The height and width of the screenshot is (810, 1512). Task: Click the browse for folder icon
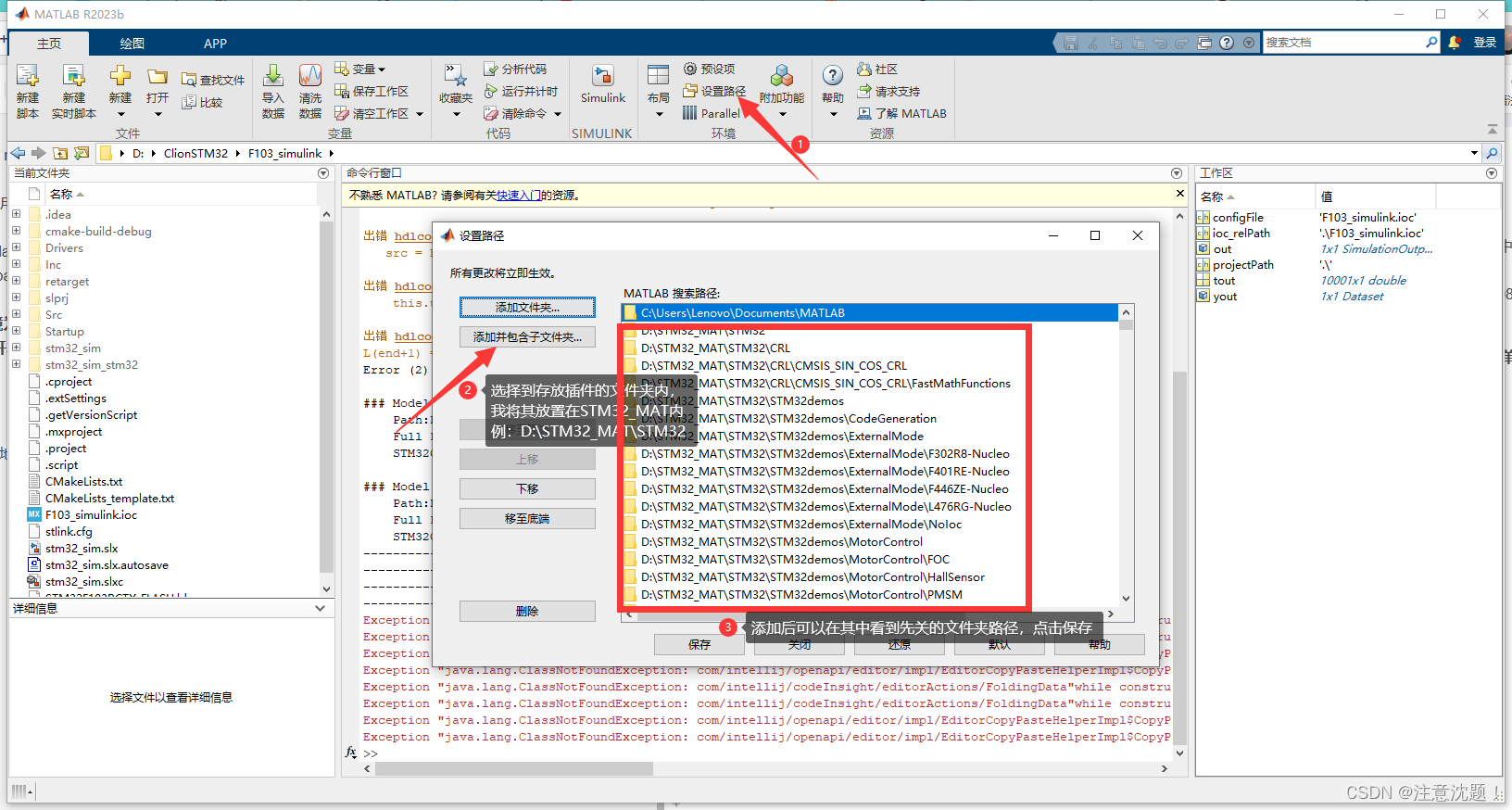[x=82, y=153]
